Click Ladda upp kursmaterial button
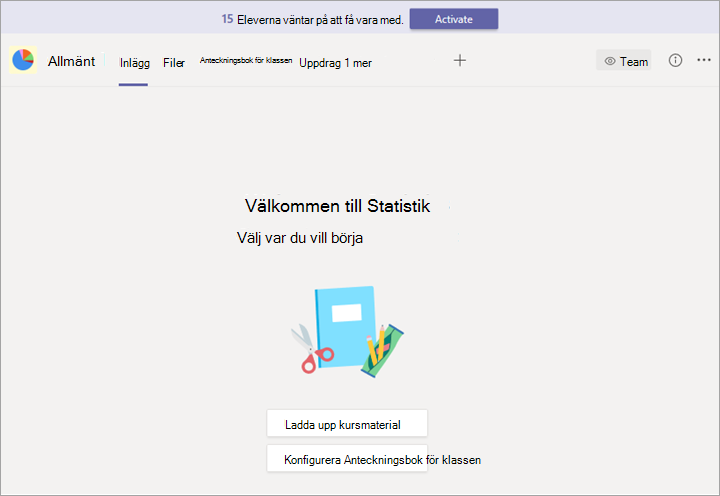The height and width of the screenshot is (496, 720). (347, 423)
